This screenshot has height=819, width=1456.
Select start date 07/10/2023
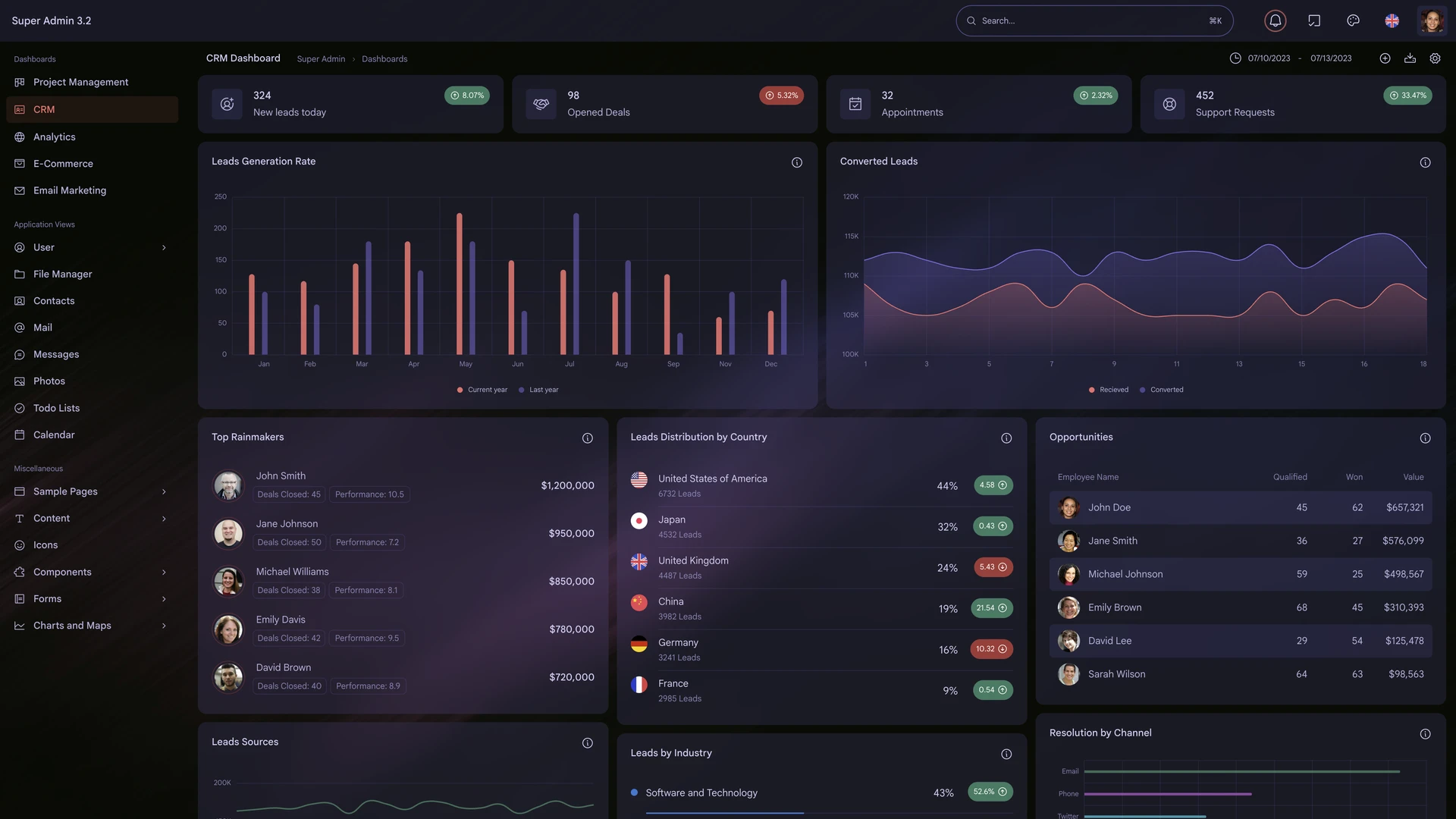pyautogui.click(x=1269, y=58)
